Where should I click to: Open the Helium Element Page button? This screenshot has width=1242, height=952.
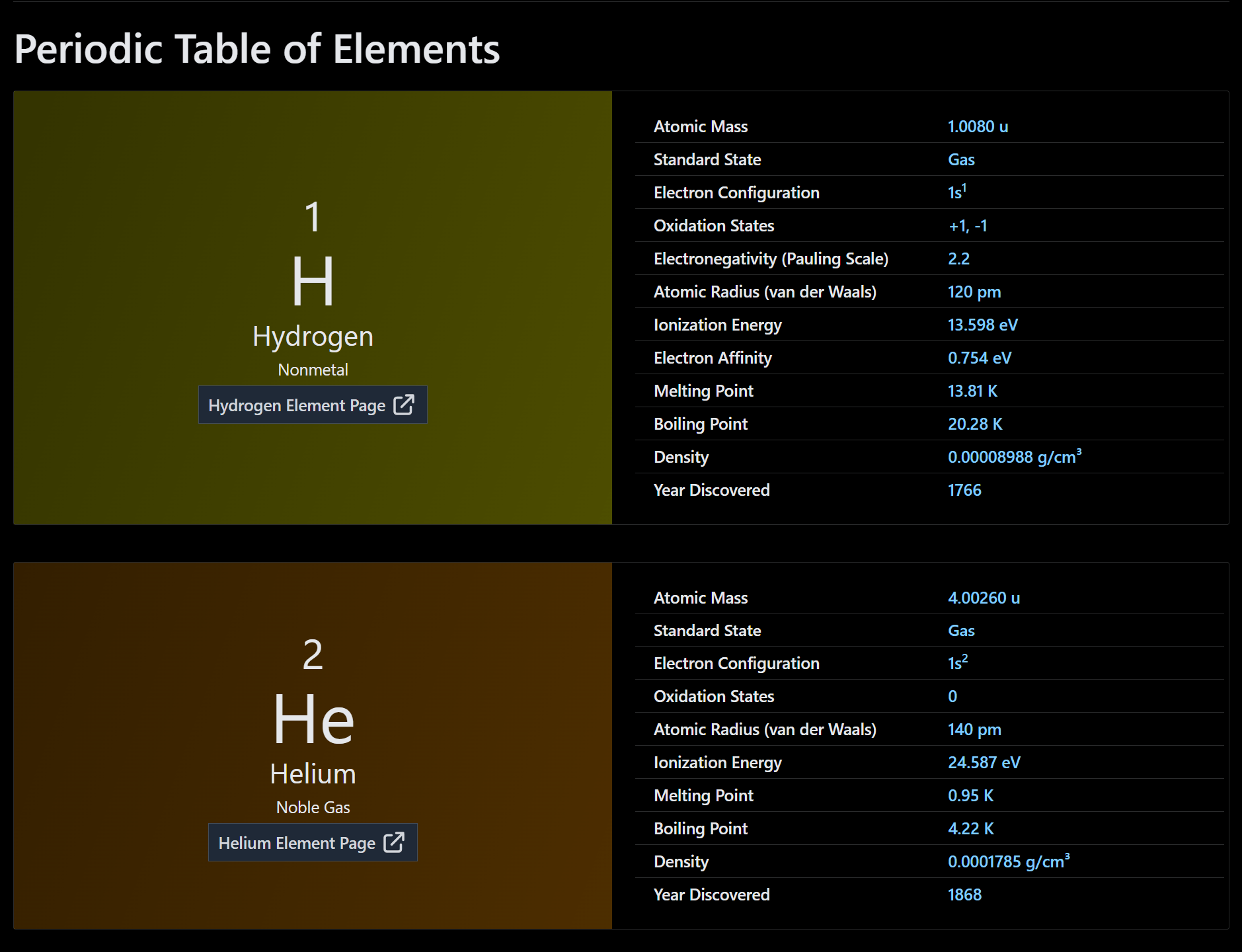(x=313, y=842)
